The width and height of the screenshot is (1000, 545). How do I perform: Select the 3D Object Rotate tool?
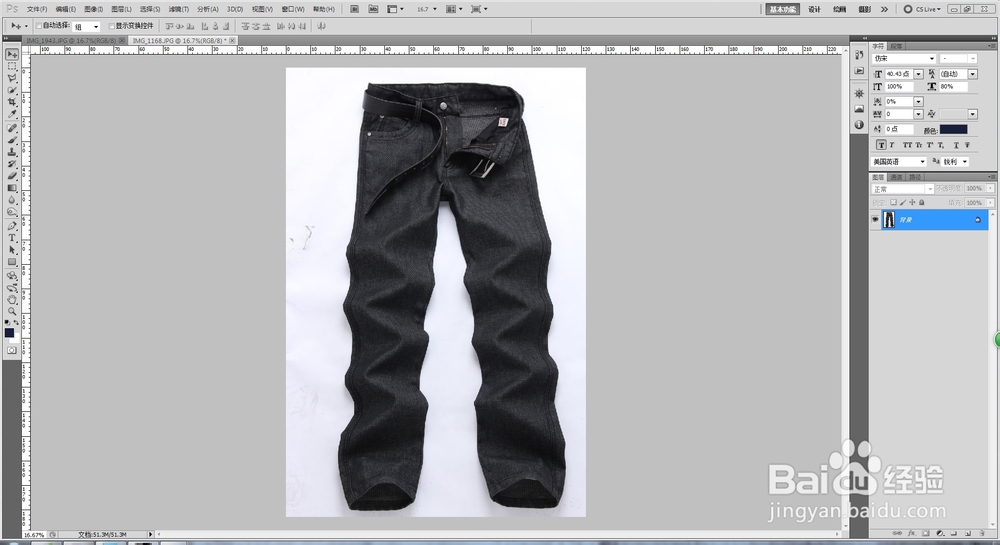[11, 276]
